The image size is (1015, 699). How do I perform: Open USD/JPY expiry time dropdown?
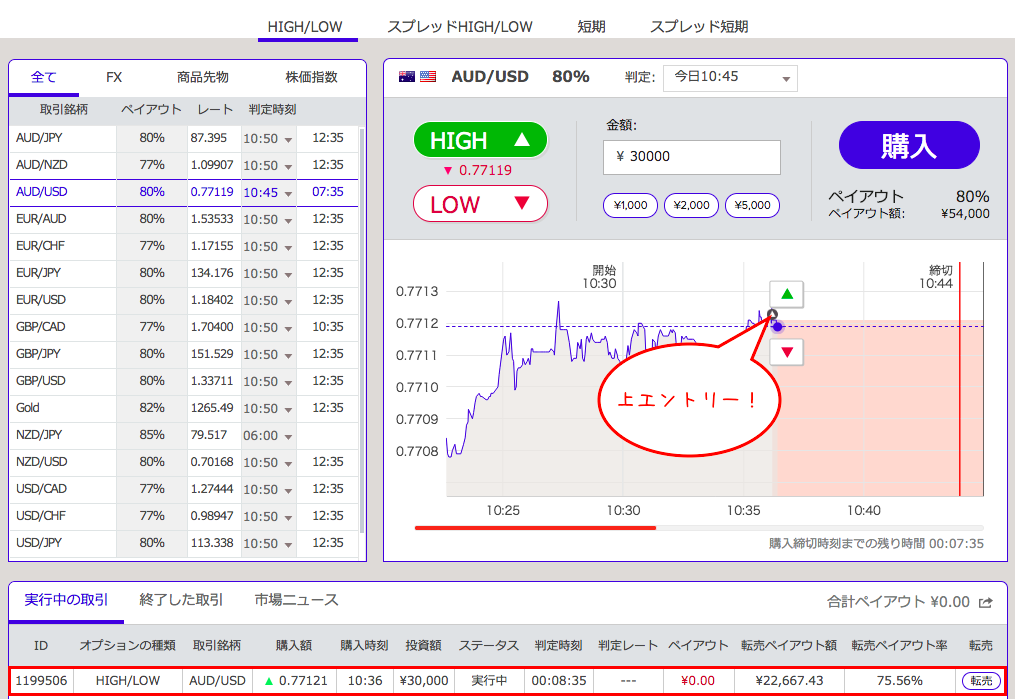[268, 543]
